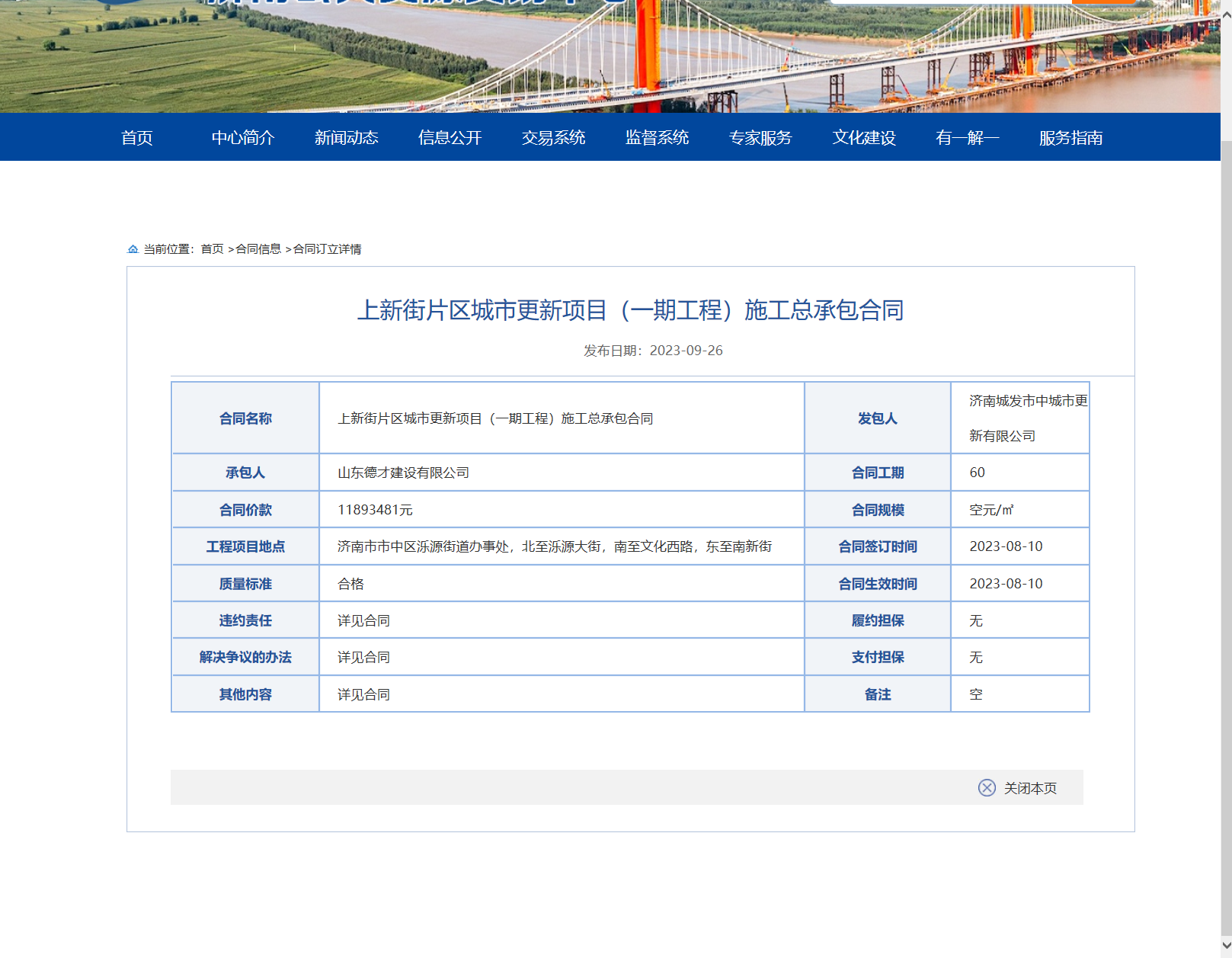This screenshot has height=958, width=1232.
Task: Click the 山东德才建设有限公司 contractor cell
Action: 404,473
